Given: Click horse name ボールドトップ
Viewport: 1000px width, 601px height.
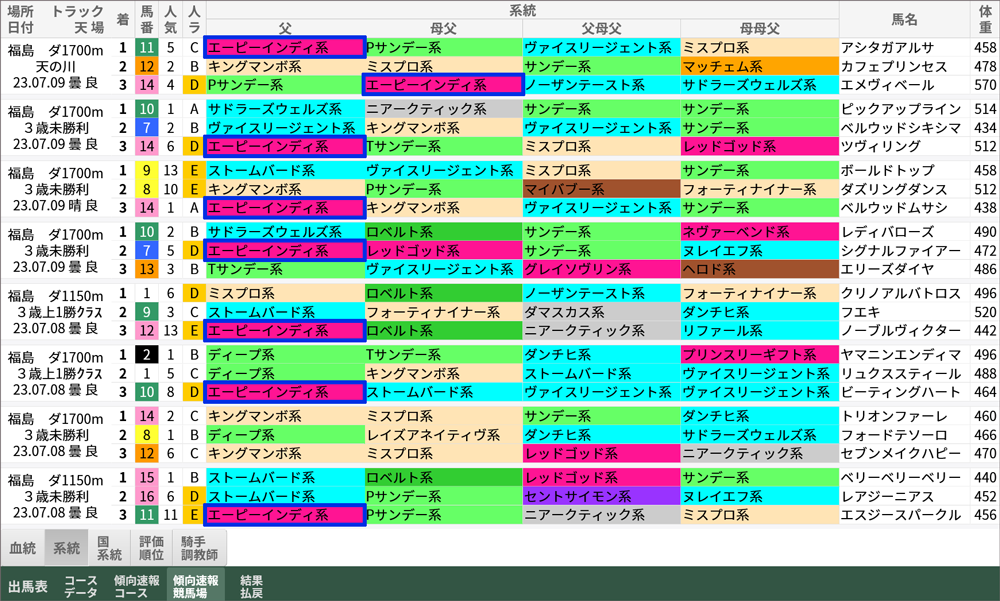Looking at the screenshot, I should tap(887, 170).
